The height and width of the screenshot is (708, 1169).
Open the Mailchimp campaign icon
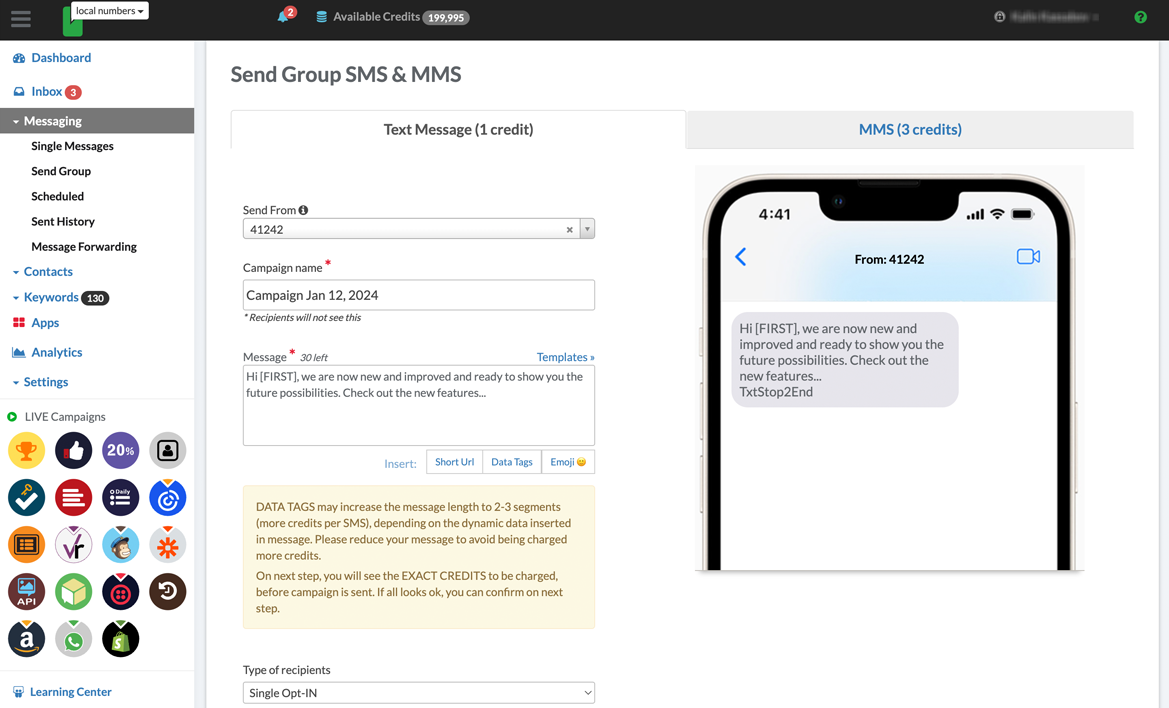[120, 544]
